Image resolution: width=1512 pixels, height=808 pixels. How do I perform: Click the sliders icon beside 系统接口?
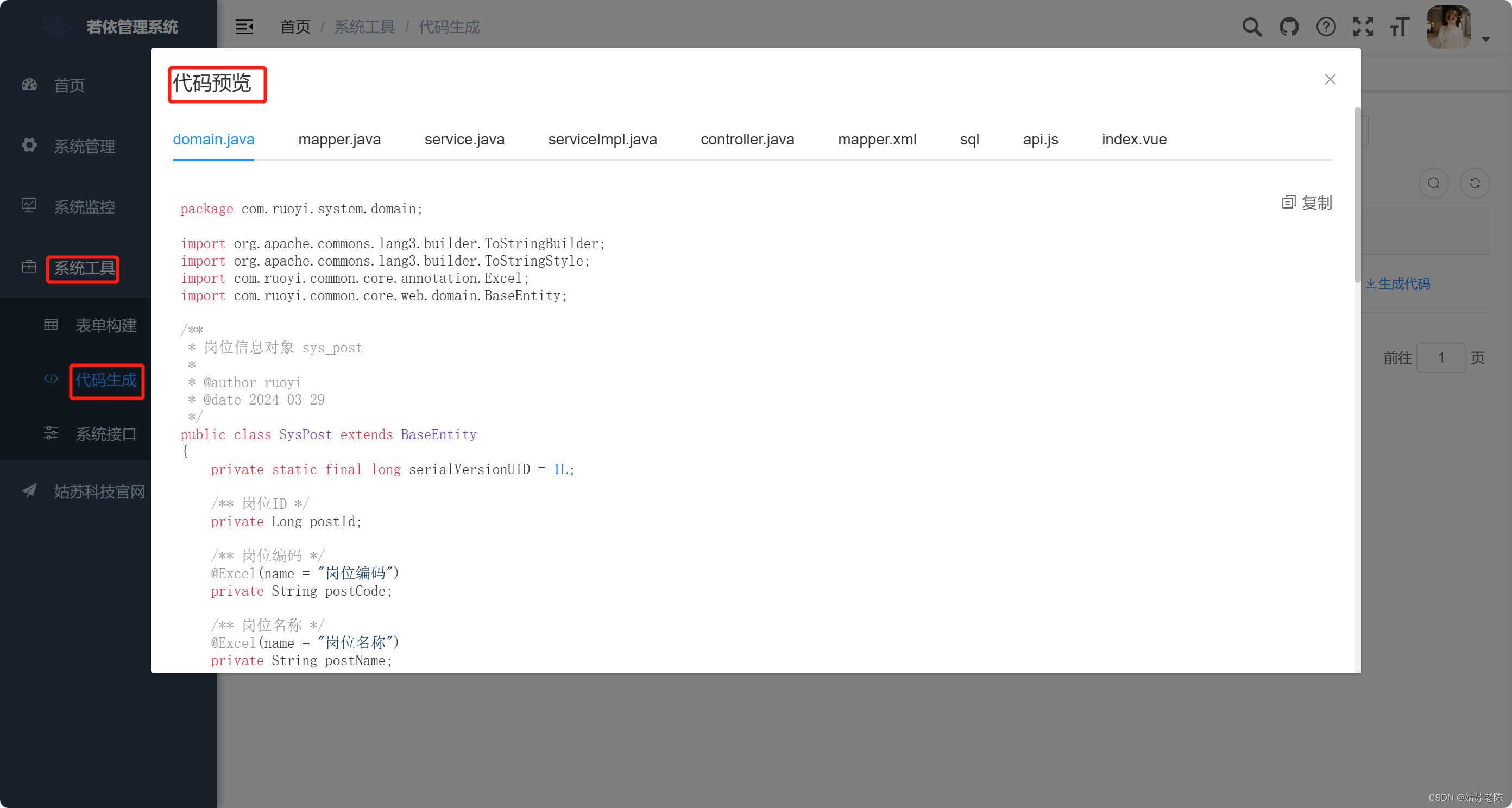51,432
